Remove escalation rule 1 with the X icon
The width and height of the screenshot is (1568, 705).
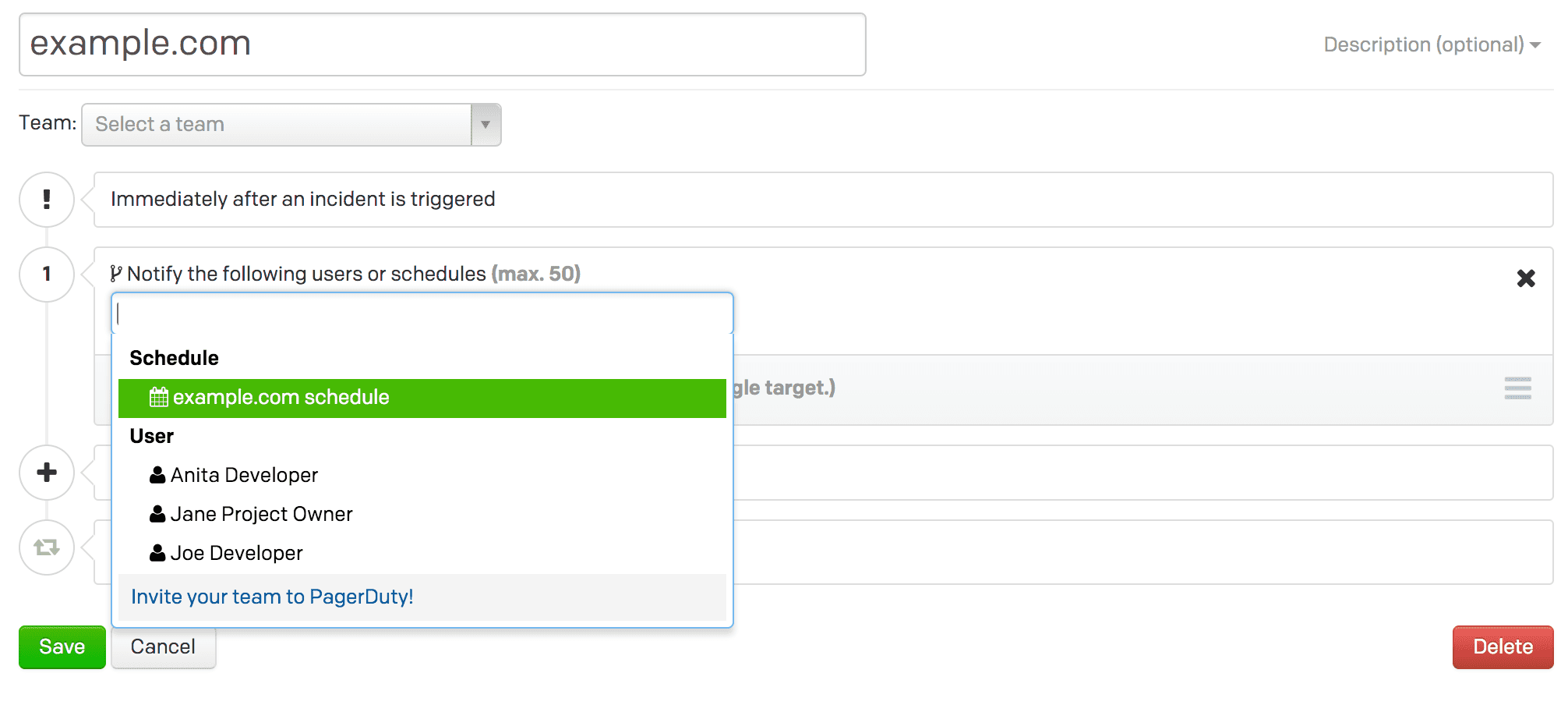(1526, 278)
